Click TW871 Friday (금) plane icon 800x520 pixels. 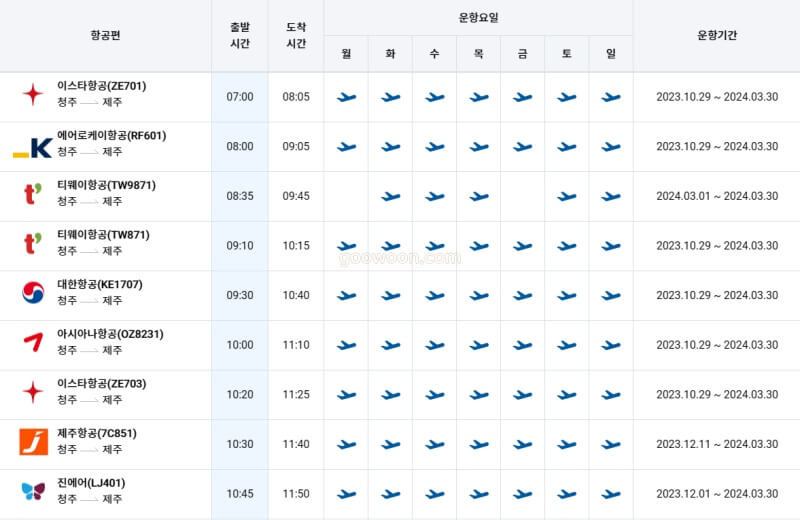[x=522, y=246]
